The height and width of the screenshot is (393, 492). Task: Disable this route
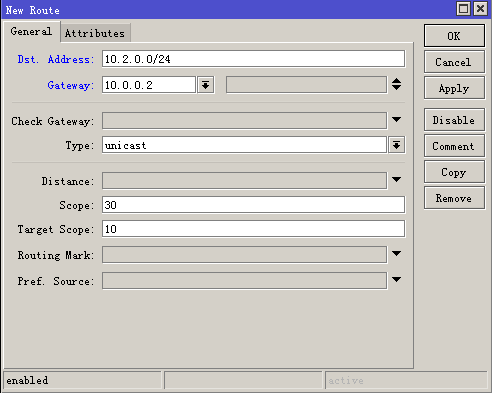[x=454, y=120]
